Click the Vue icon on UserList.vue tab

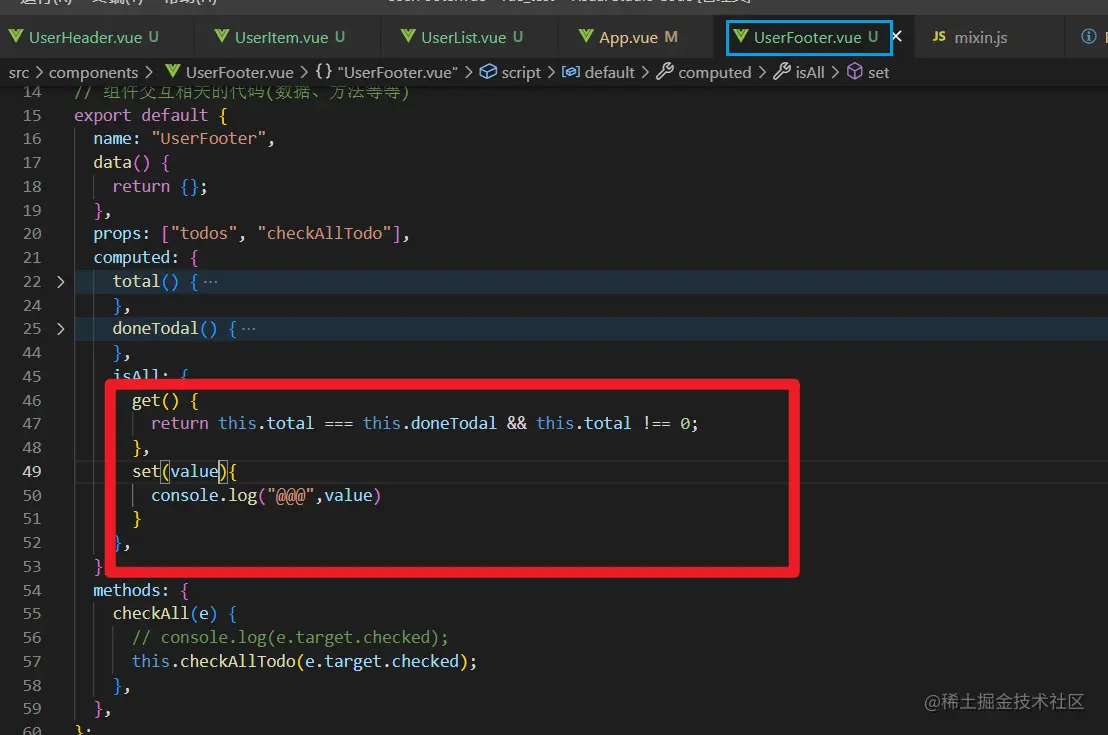(408, 36)
